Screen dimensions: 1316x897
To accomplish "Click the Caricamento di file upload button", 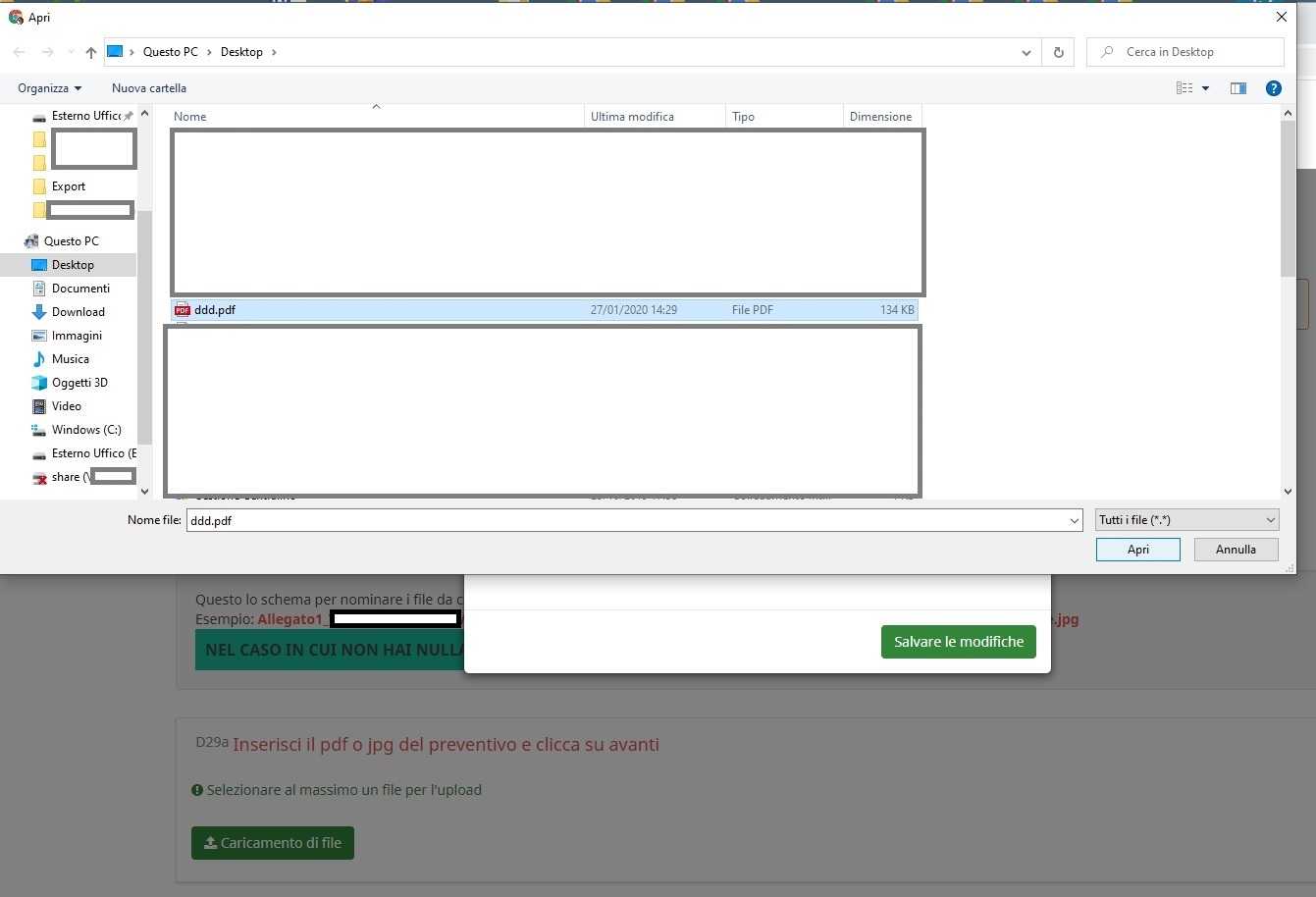I will (x=273, y=843).
